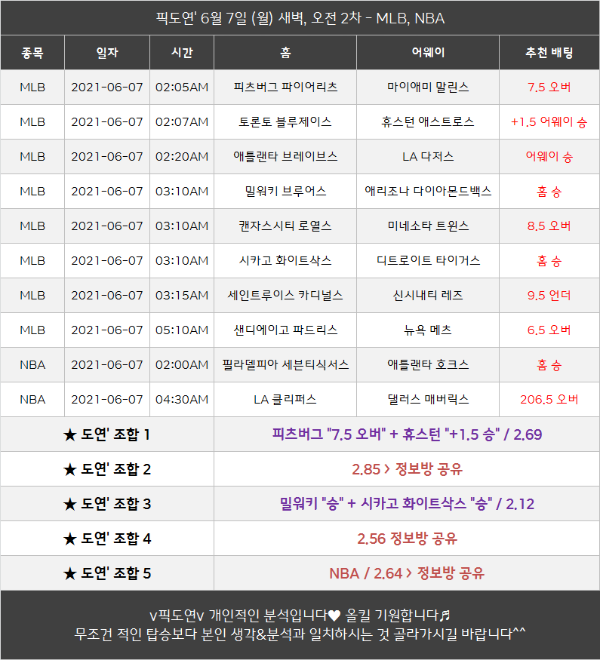Click home team '피츠버그 파이어리츠'
Screen dimensions: 600x660
click(x=285, y=87)
